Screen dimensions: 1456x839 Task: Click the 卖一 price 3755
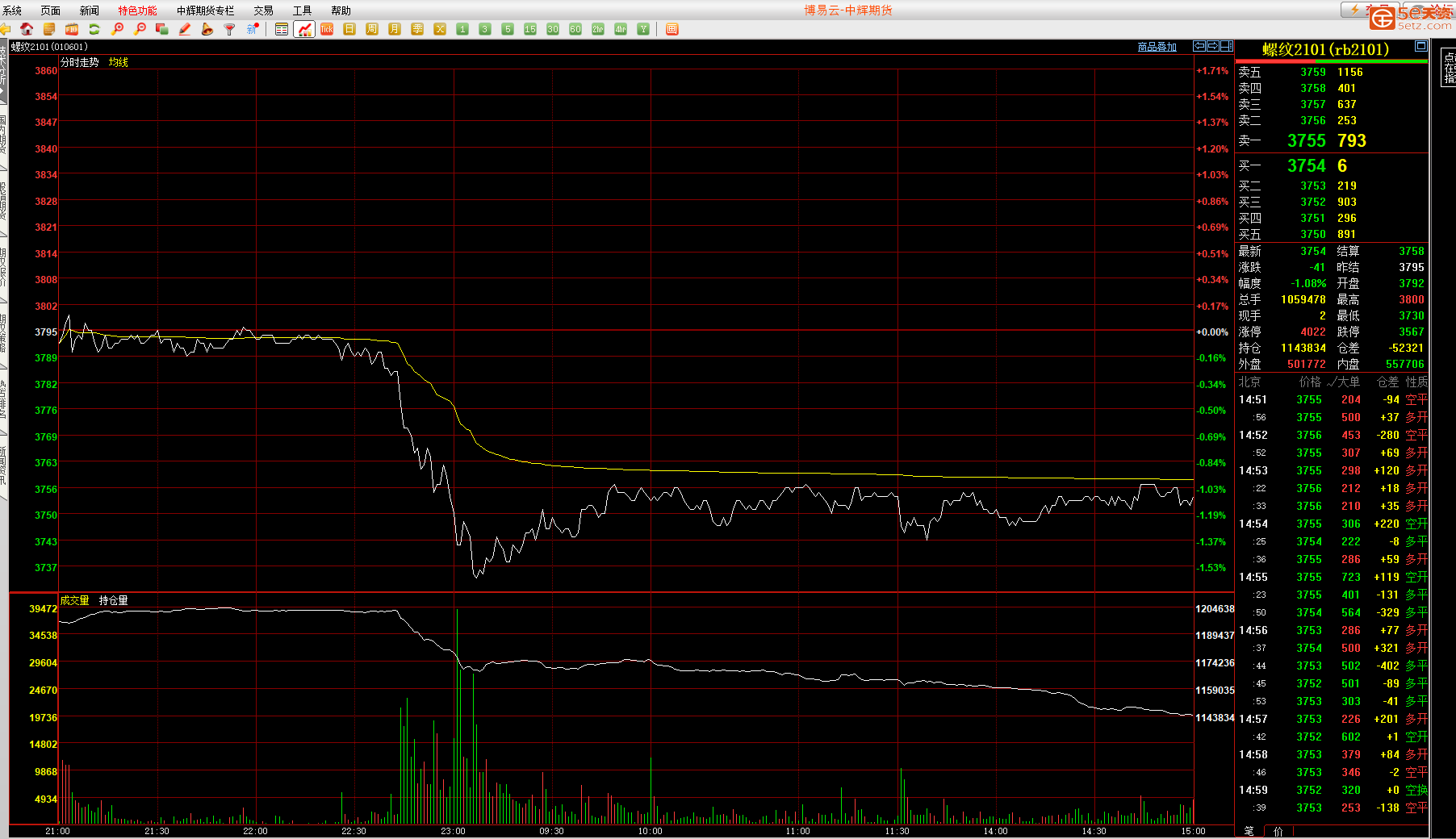click(x=1307, y=140)
